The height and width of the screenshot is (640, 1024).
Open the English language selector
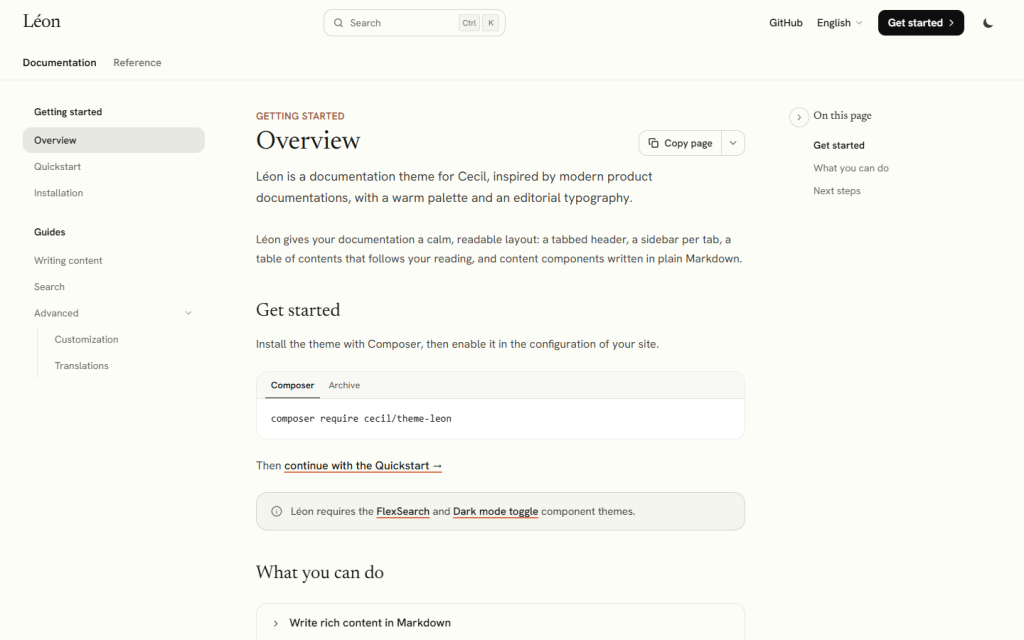click(839, 23)
